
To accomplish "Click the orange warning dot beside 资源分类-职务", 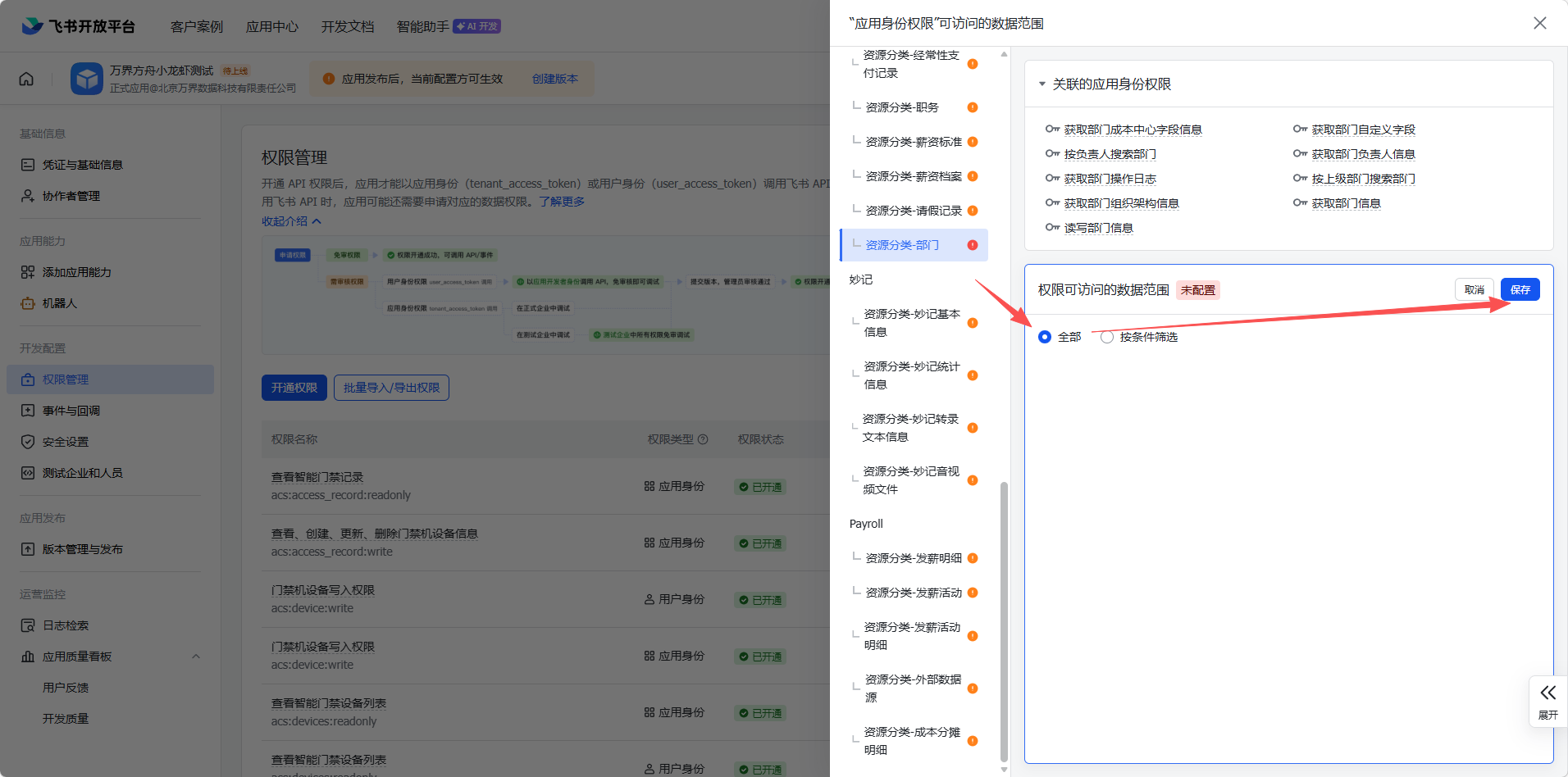I will point(973,107).
